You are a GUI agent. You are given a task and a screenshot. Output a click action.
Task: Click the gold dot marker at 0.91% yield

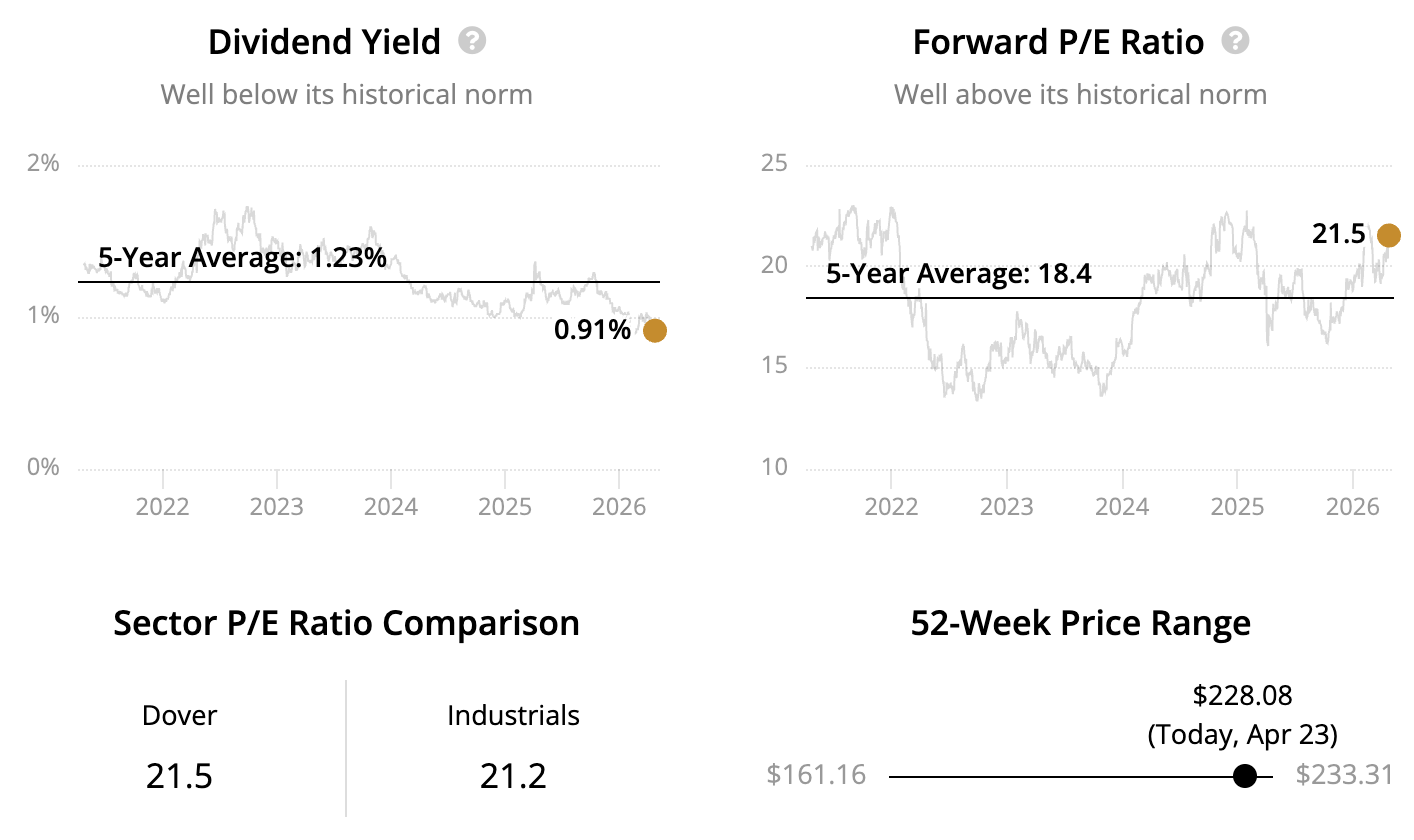654,330
